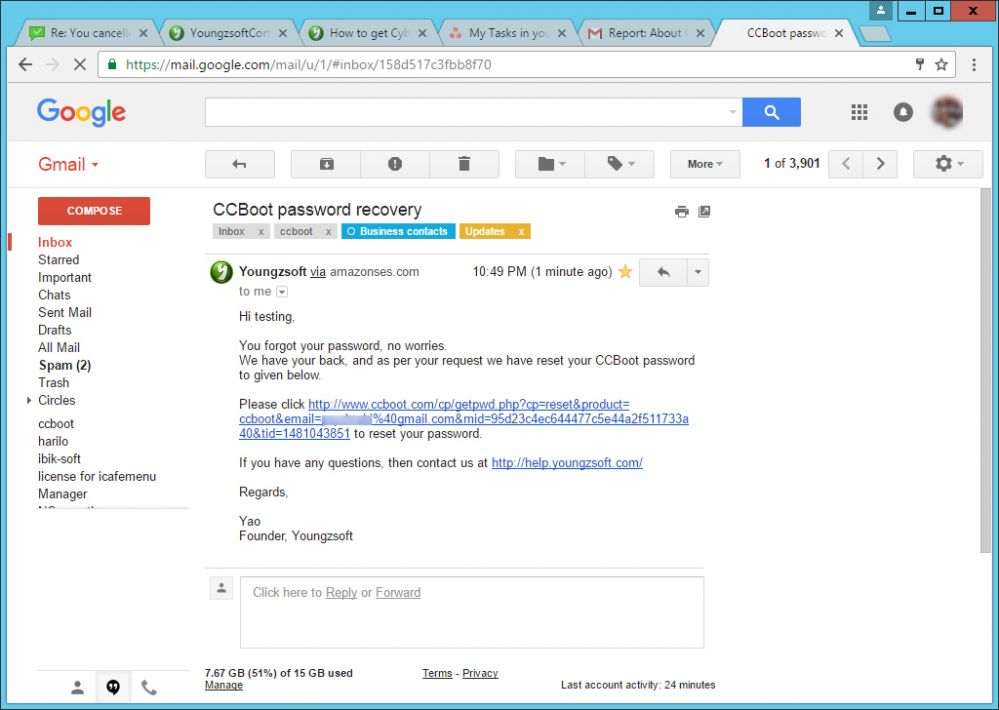The image size is (999, 710).
Task: Bookmark page with star icon
Action: pos(941,64)
